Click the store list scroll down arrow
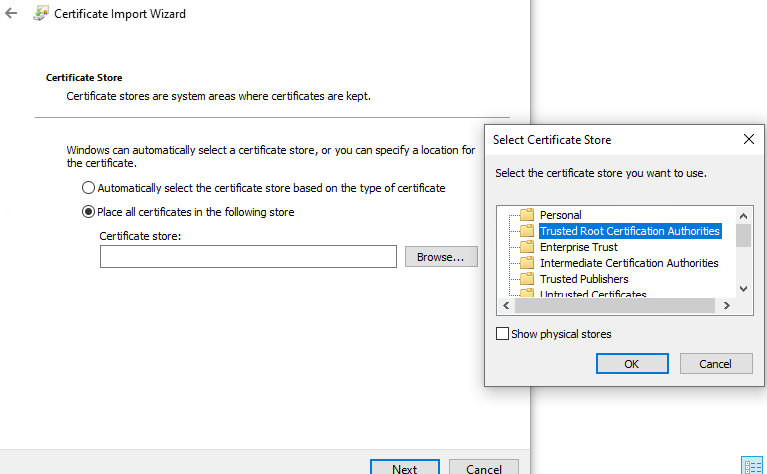This screenshot has width=767, height=474. tap(744, 289)
